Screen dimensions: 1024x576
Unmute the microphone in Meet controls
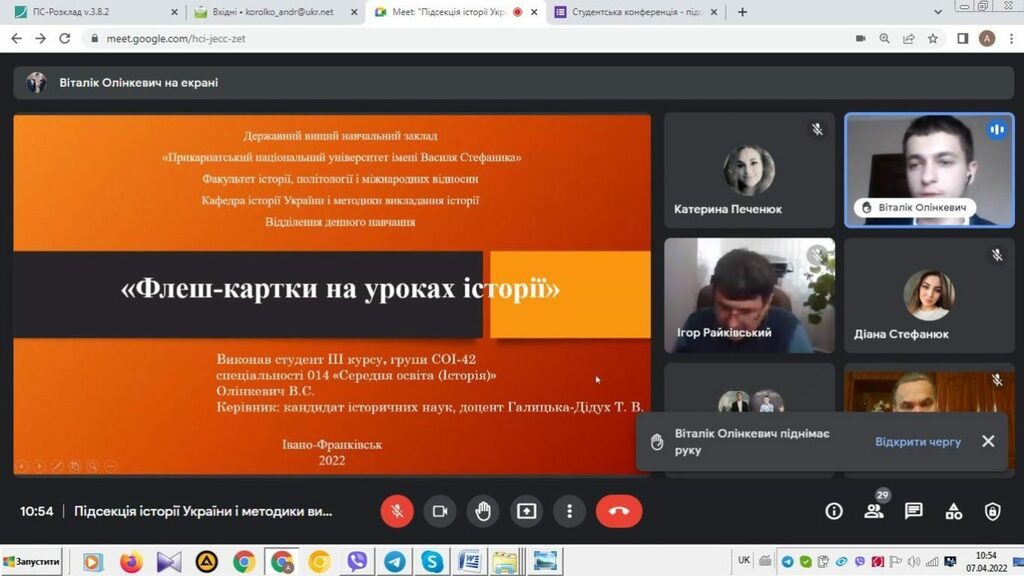pyautogui.click(x=397, y=511)
